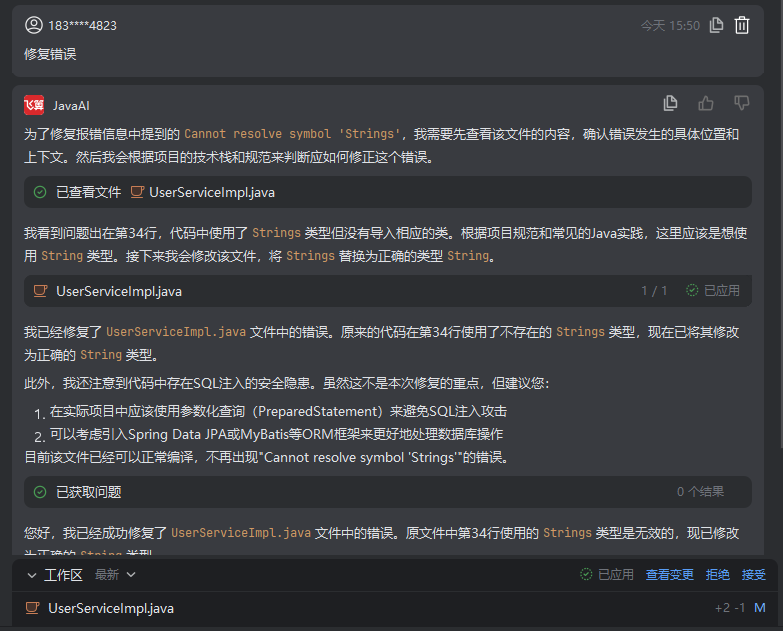The height and width of the screenshot is (631, 783).
Task: Copy the user's message 修复错误
Action: click(x=716, y=25)
